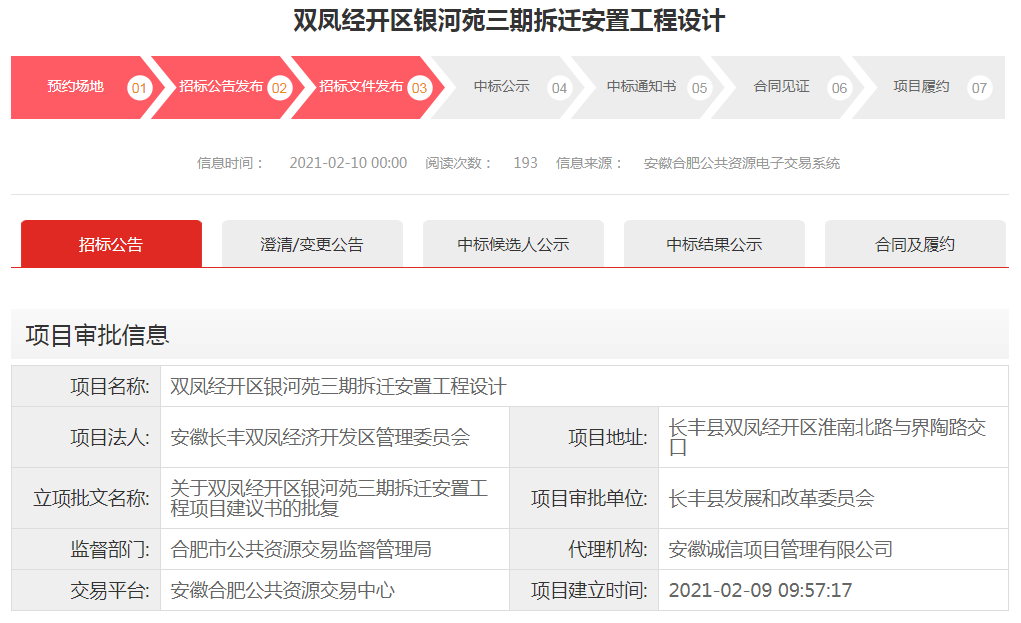Click the 安徽诚信项目管理有限公司 agency cell

click(780, 549)
